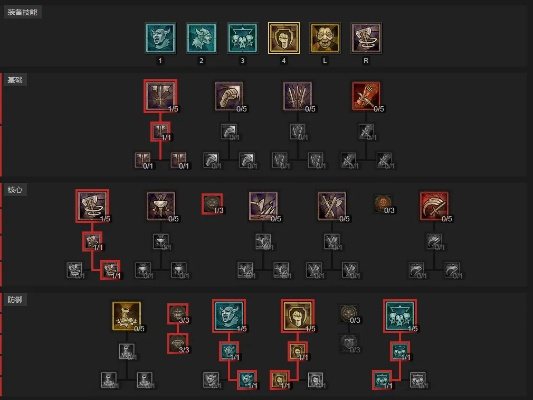Toggle the upper 3/3 defensive passive node
533x400 pixels.
coord(178,314)
